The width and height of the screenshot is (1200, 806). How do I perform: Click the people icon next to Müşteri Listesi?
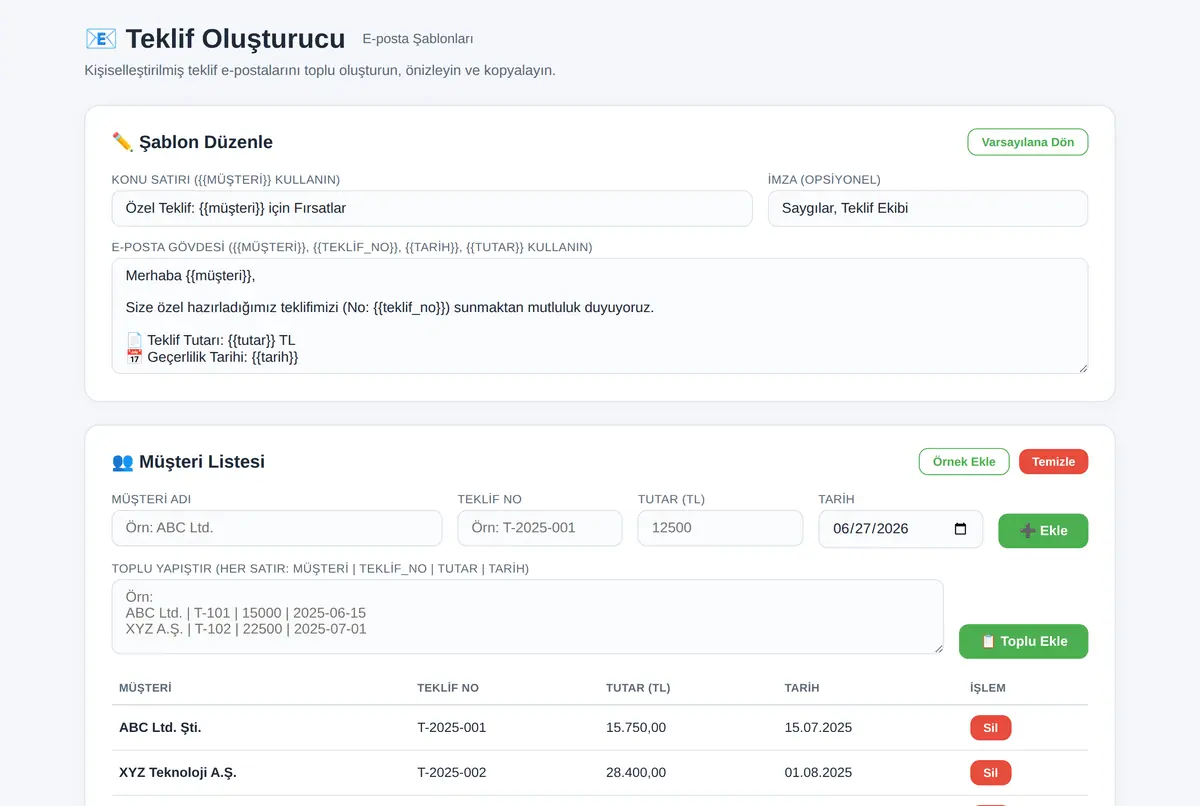[122, 462]
